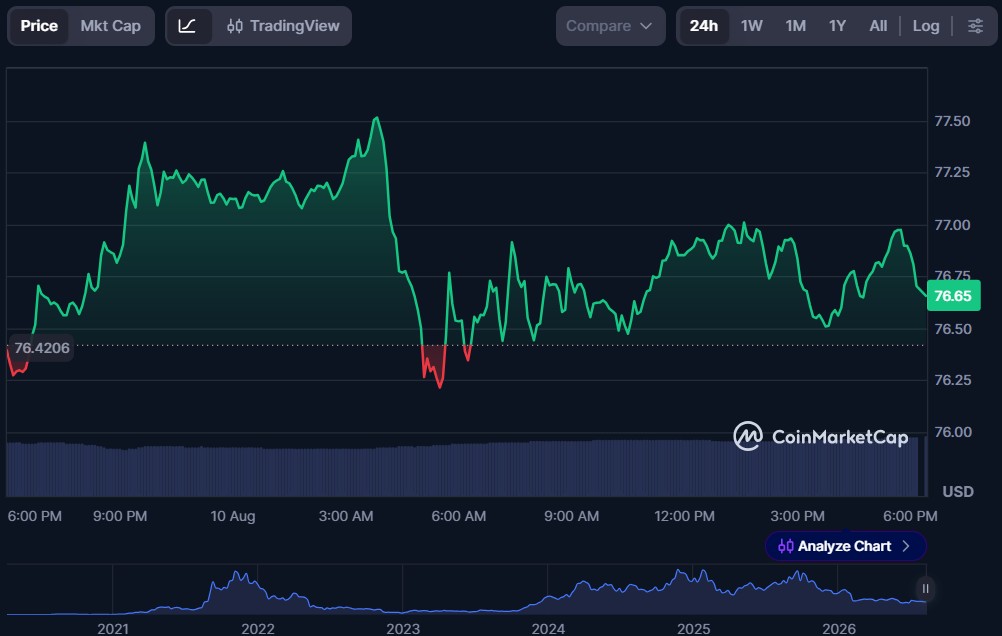Click the 9:00 AM time axis label
1002x636 pixels.
(571, 516)
